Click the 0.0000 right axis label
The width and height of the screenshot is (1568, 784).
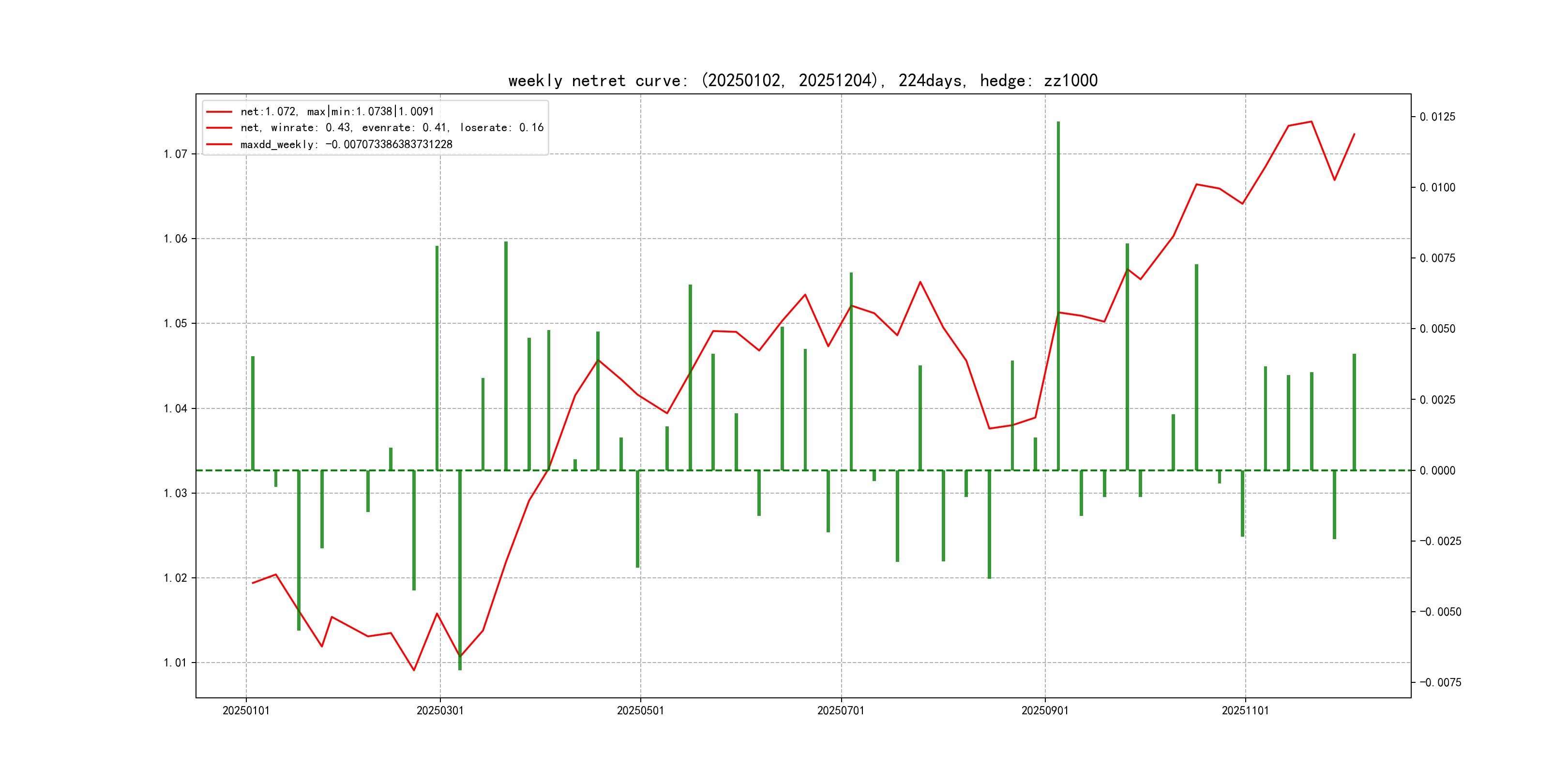click(x=1437, y=470)
